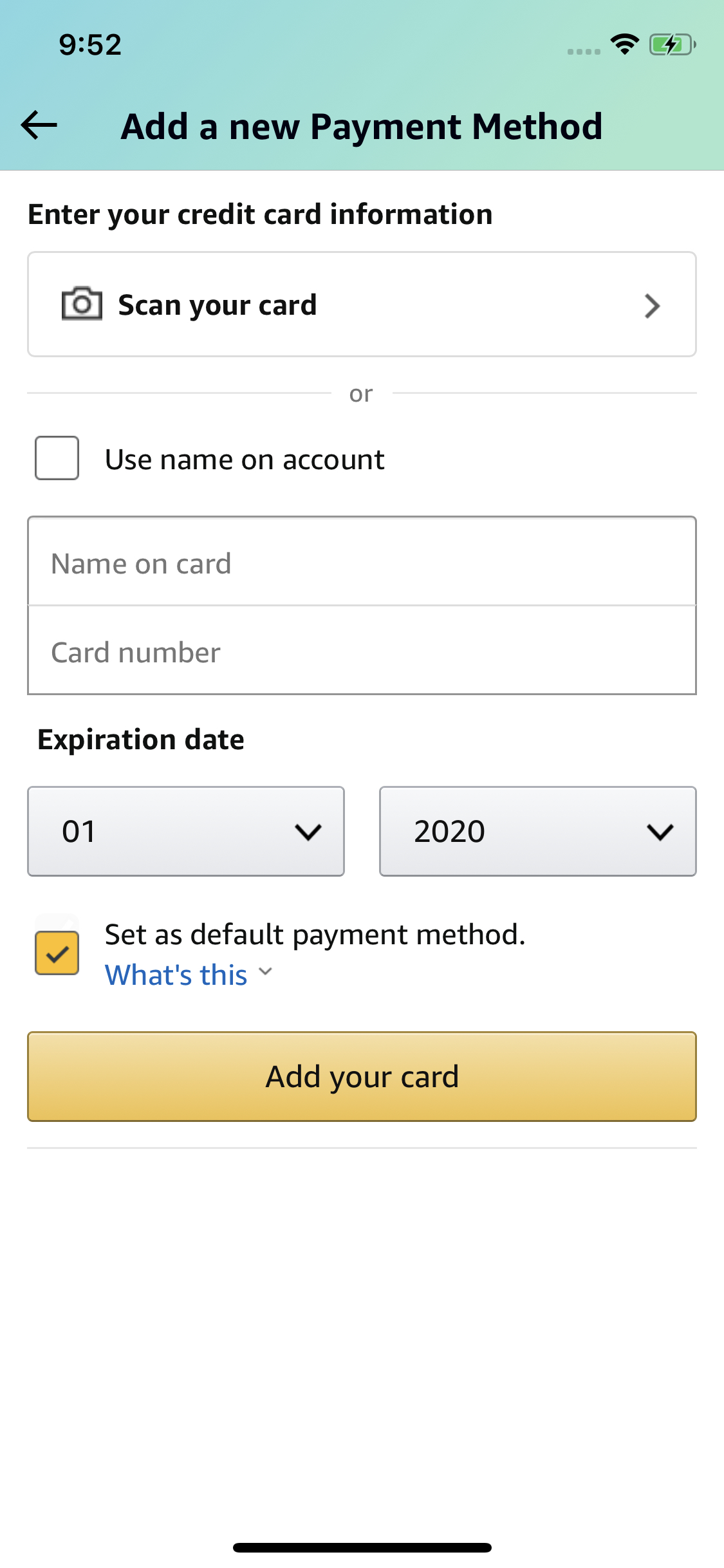The height and width of the screenshot is (1568, 724).
Task: Open the expiration month dropdown showing 01
Action: click(185, 831)
